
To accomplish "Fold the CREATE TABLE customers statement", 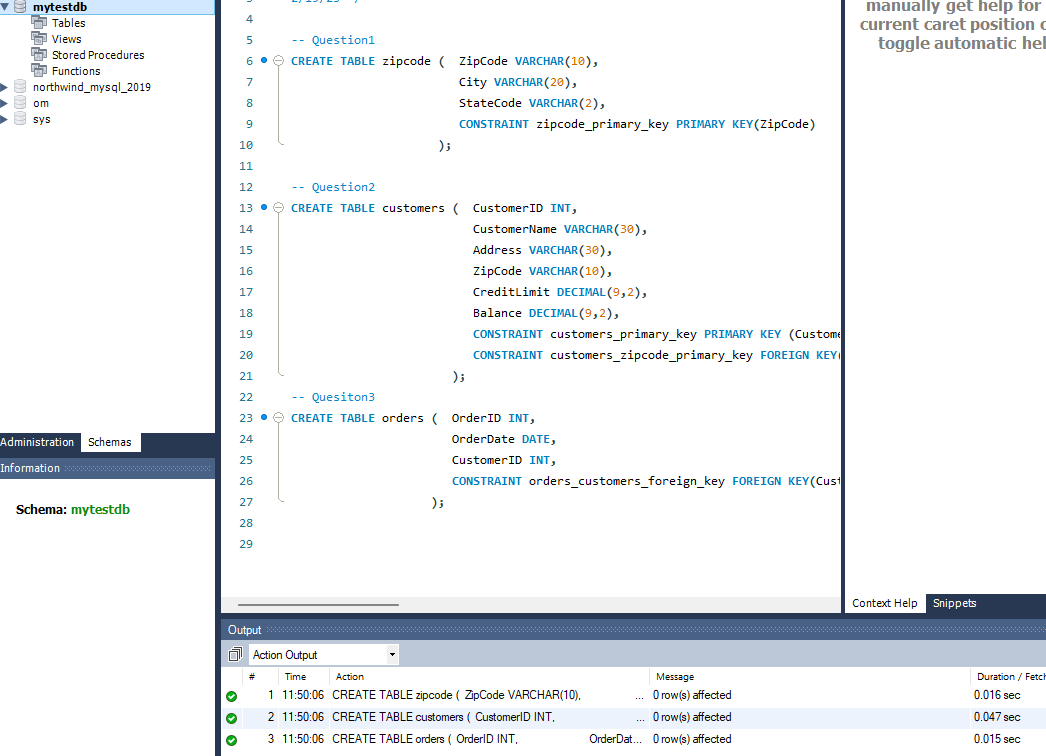I will 279,208.
